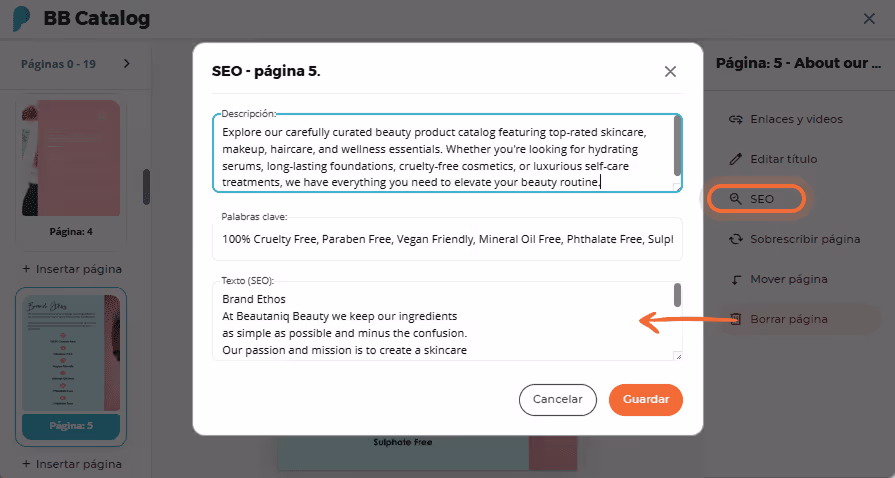
Task: Close the BB Catalog editor window
Action: (x=869, y=19)
